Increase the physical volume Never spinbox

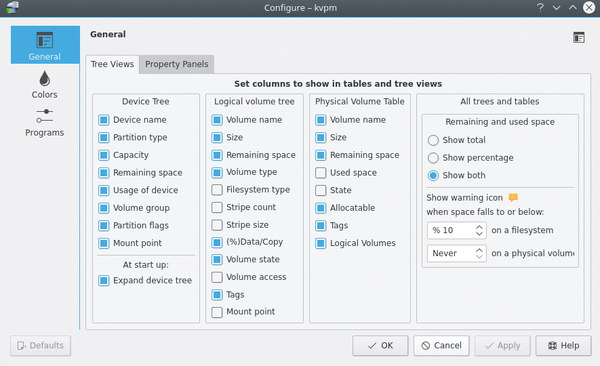[x=479, y=250]
